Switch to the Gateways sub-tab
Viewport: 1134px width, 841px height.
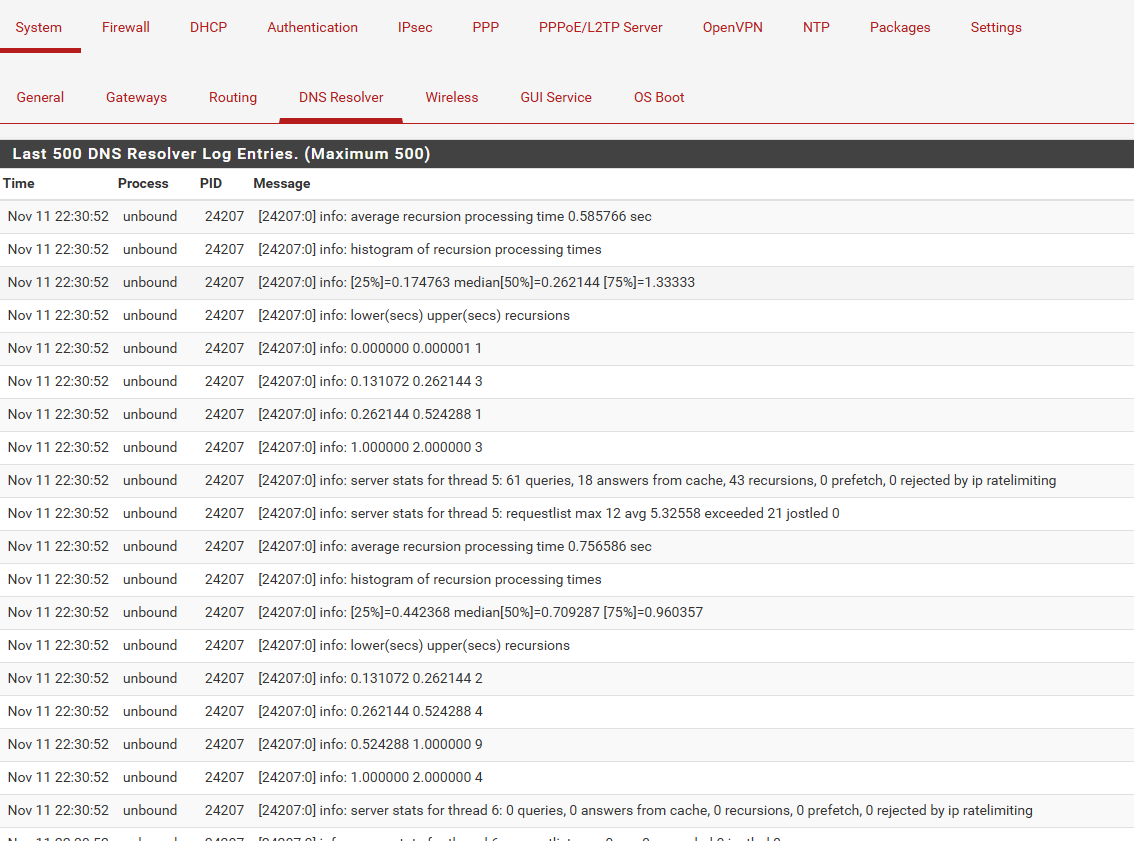(x=136, y=97)
